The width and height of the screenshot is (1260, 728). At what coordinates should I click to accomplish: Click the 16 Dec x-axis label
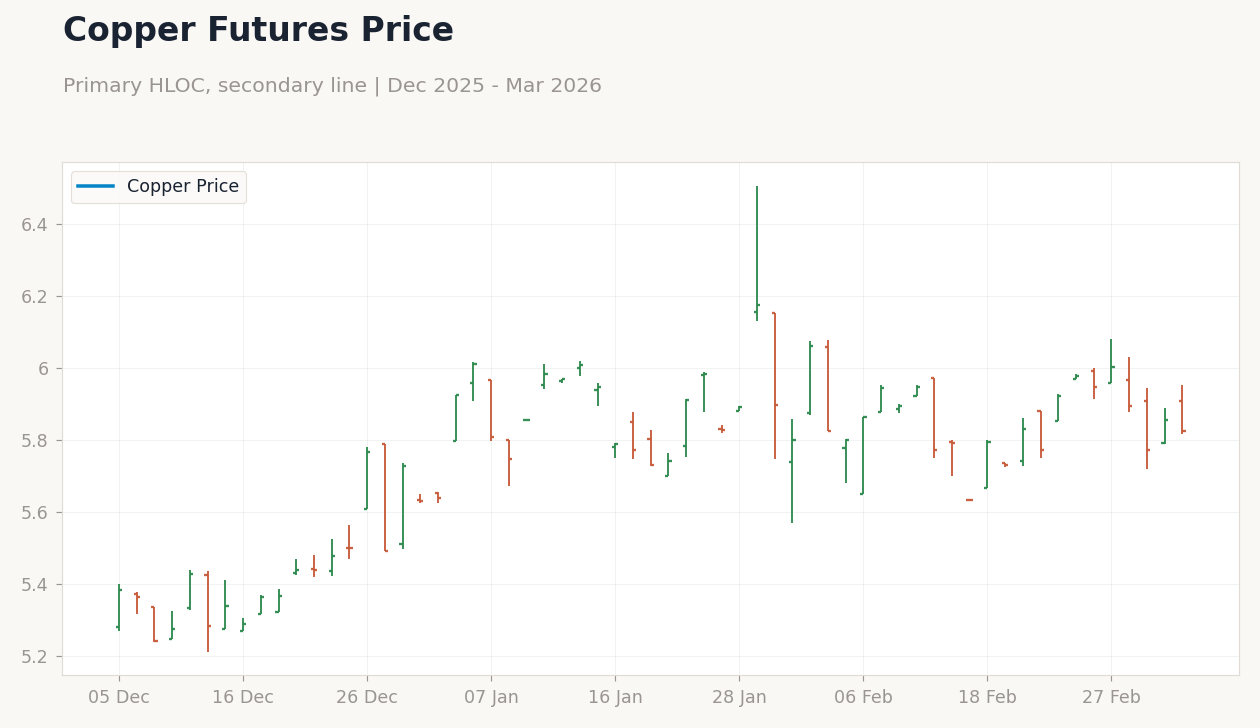pos(243,698)
